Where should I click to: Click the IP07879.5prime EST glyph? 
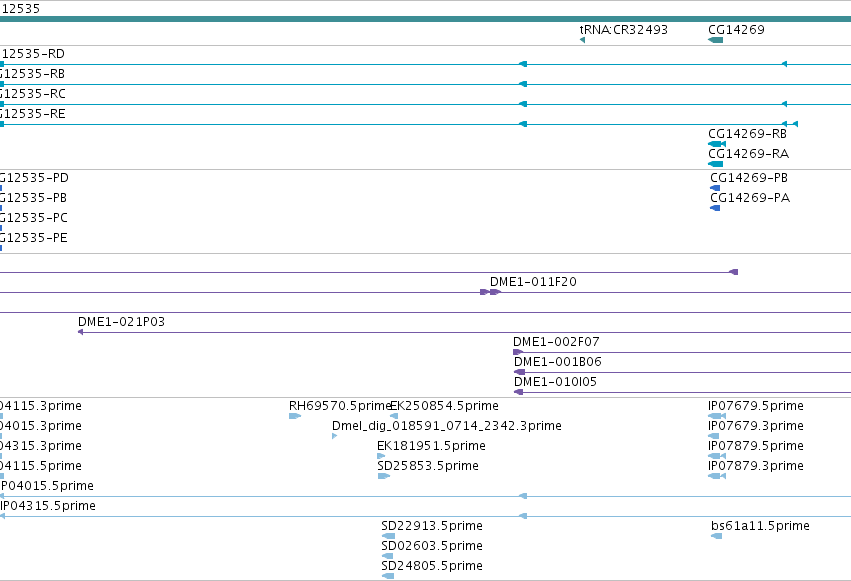[717, 456]
